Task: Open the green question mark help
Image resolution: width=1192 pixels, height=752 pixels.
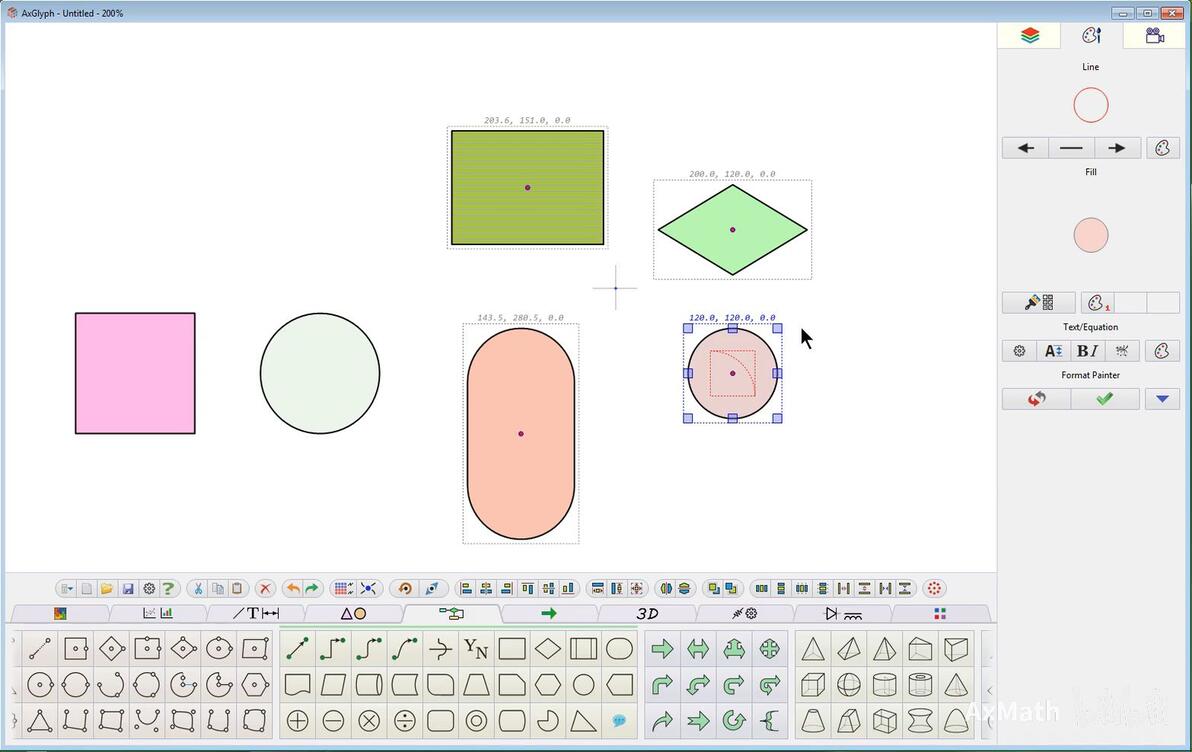Action: [x=168, y=589]
